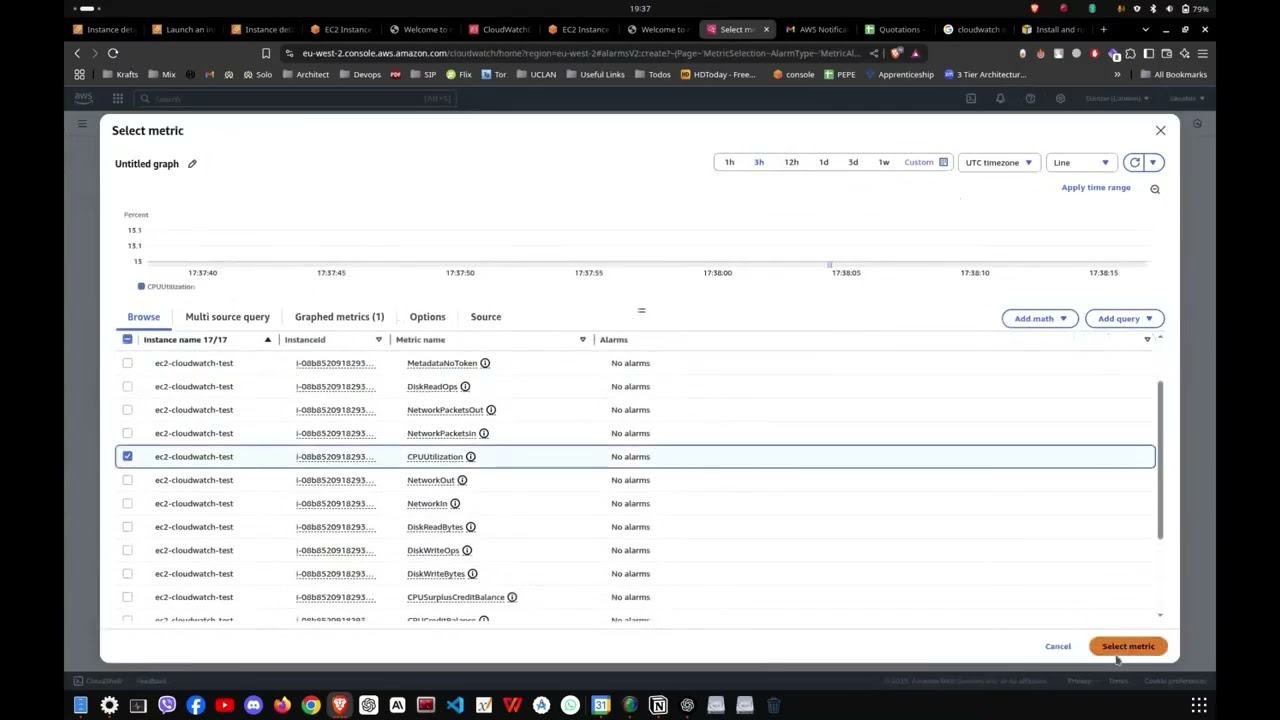Check the NetworkIn row checkbox
1280x720 pixels.
click(127, 503)
